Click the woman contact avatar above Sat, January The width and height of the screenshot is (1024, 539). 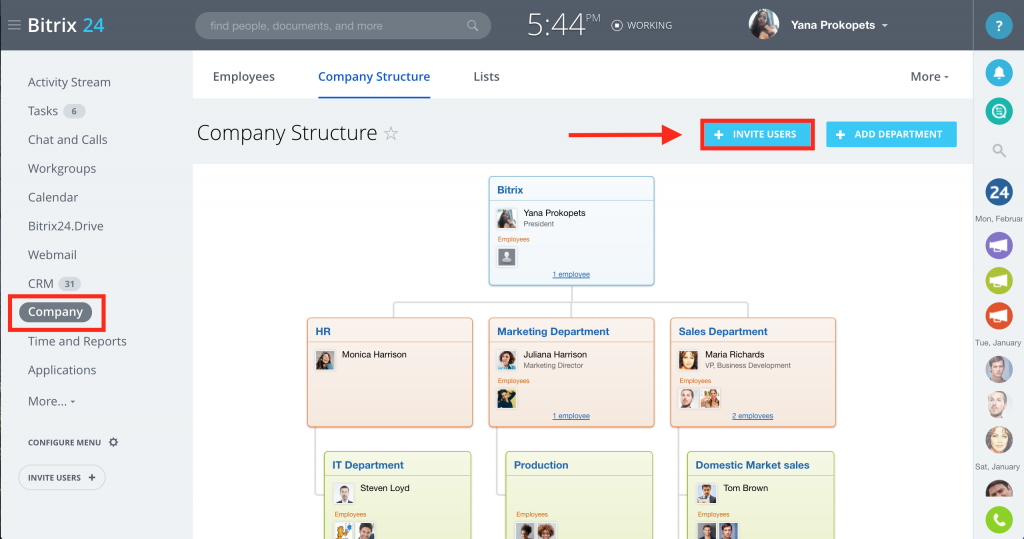tap(999, 439)
